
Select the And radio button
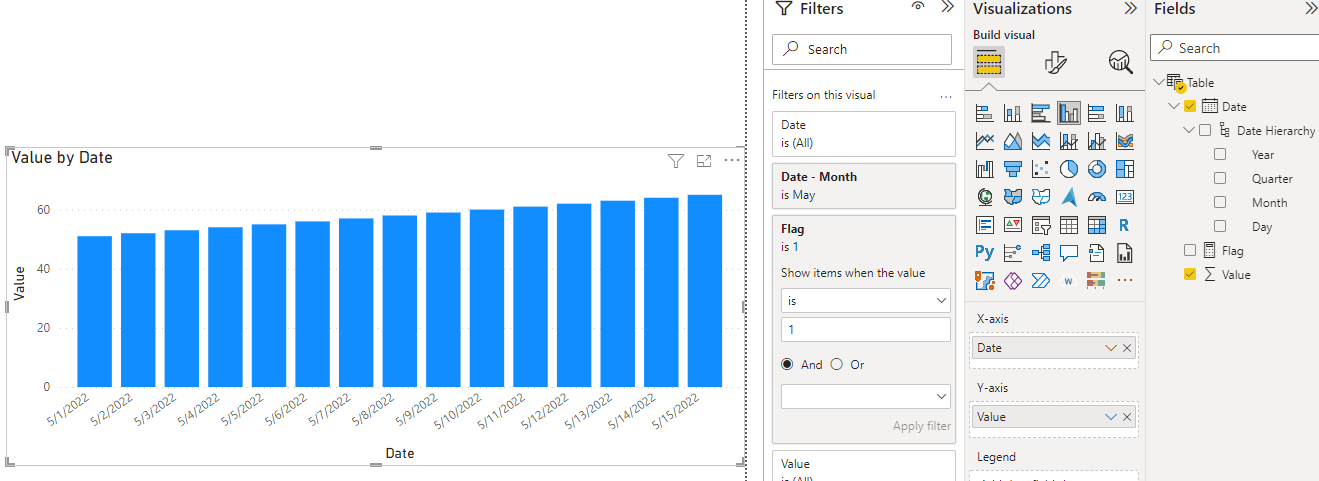(x=788, y=365)
